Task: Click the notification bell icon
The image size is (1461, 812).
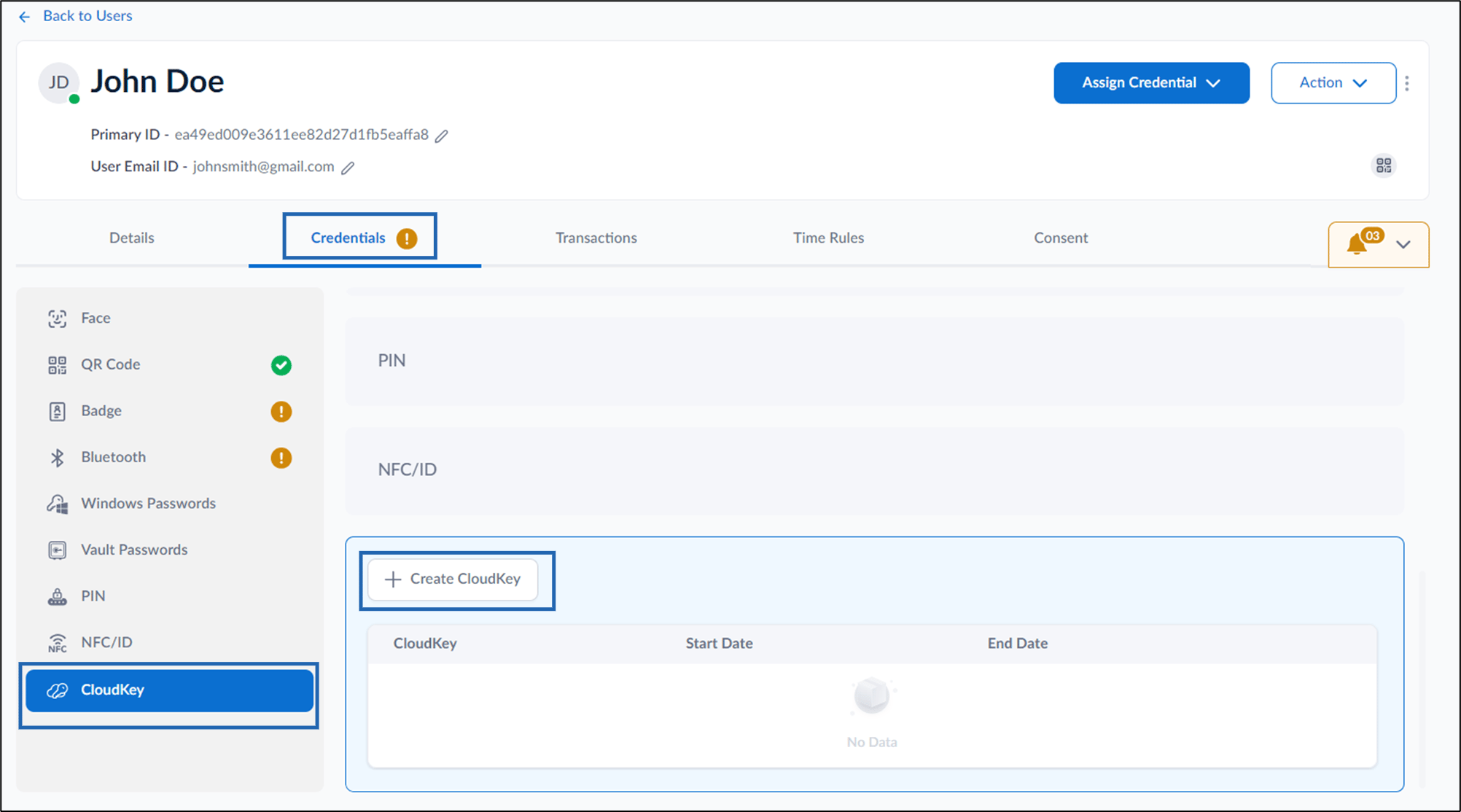Action: click(x=1357, y=243)
